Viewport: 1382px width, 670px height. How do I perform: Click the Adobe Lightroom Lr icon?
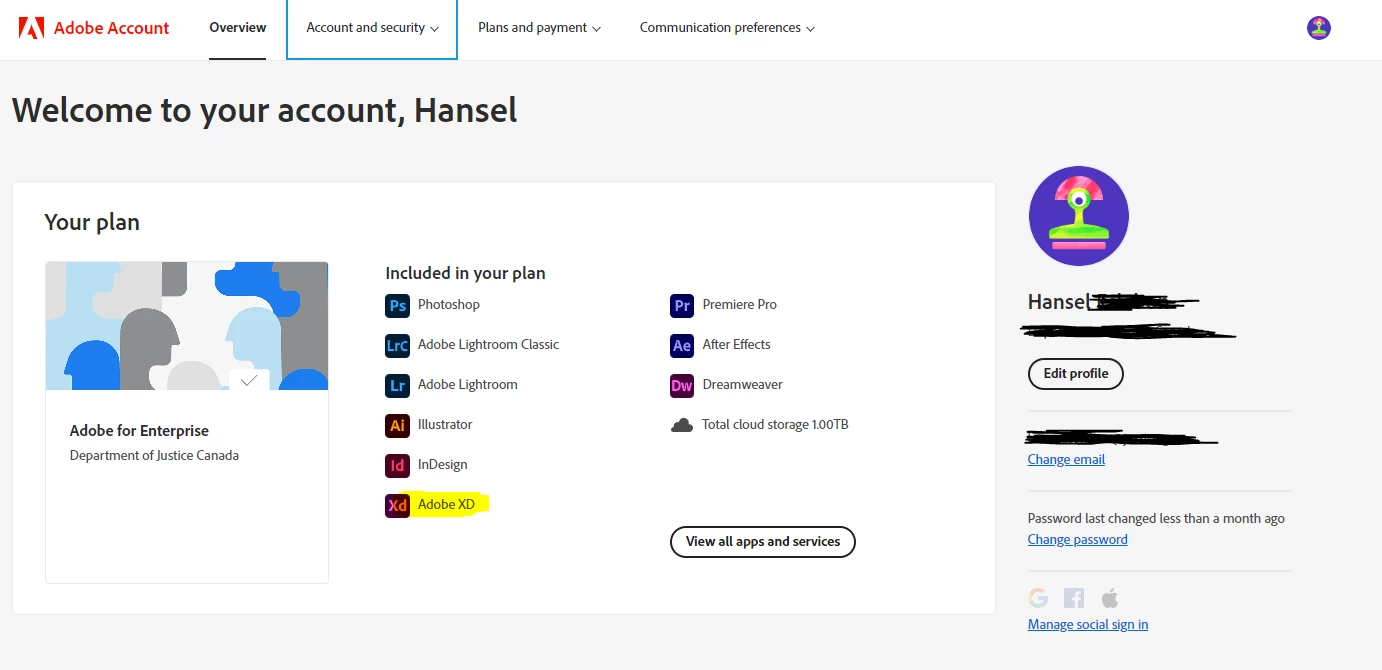pos(397,386)
